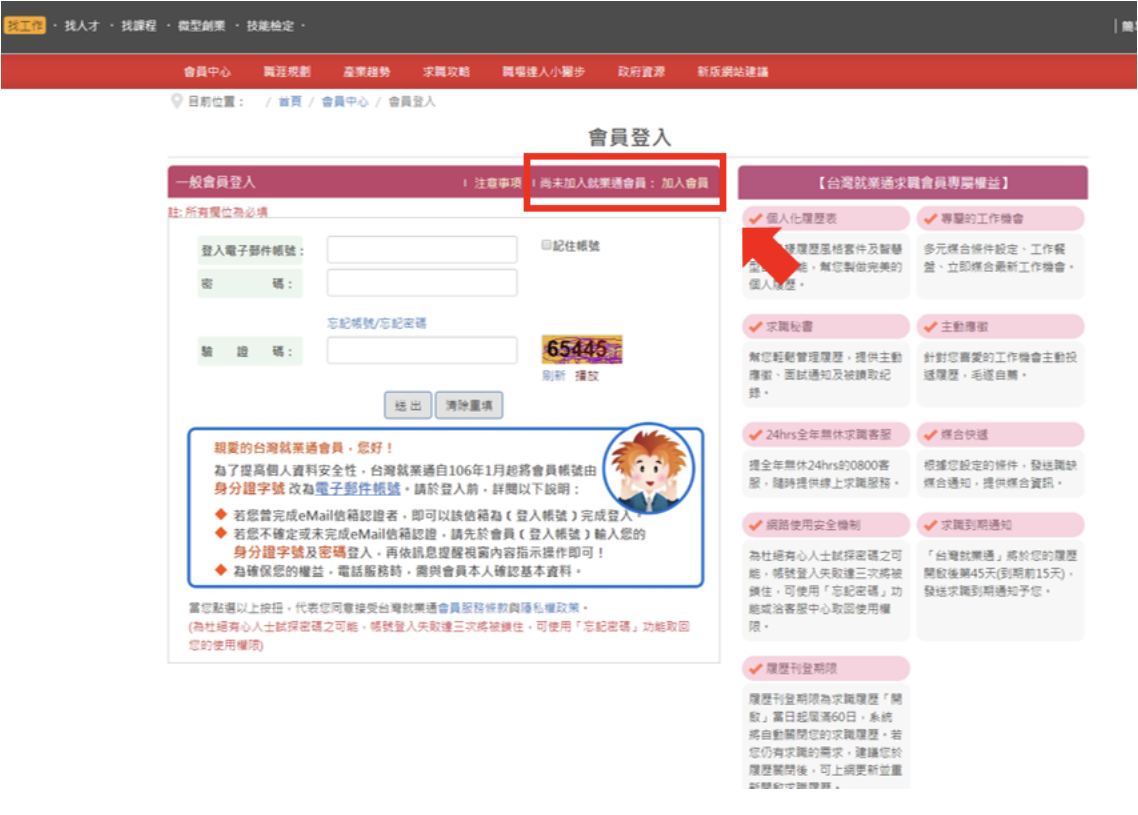Viewport: 1138px width, 815px height.
Task: Click the 會員登入 page heading
Action: click(629, 137)
